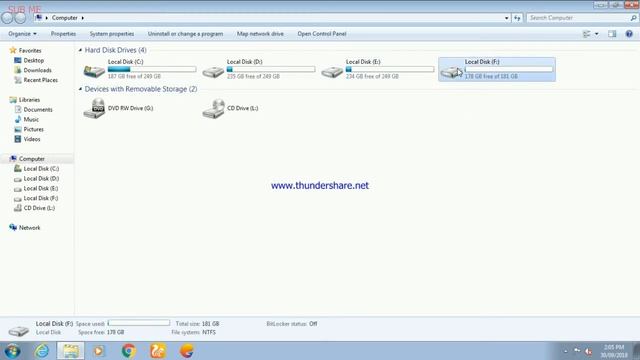Click '178 GB free of 181 GB' text
Viewport: 640px width, 360px height.
(491, 76)
